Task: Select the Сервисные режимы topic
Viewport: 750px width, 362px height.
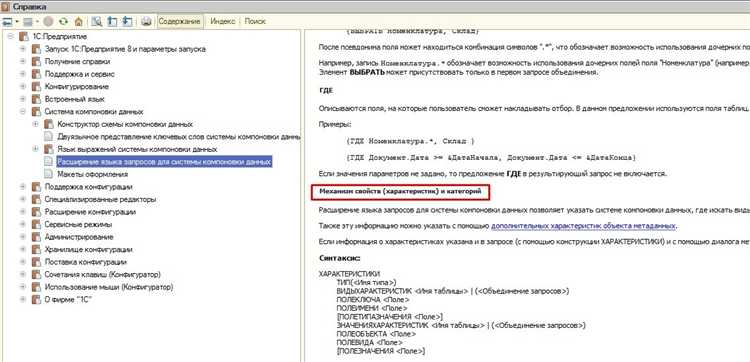Action: (x=78, y=224)
